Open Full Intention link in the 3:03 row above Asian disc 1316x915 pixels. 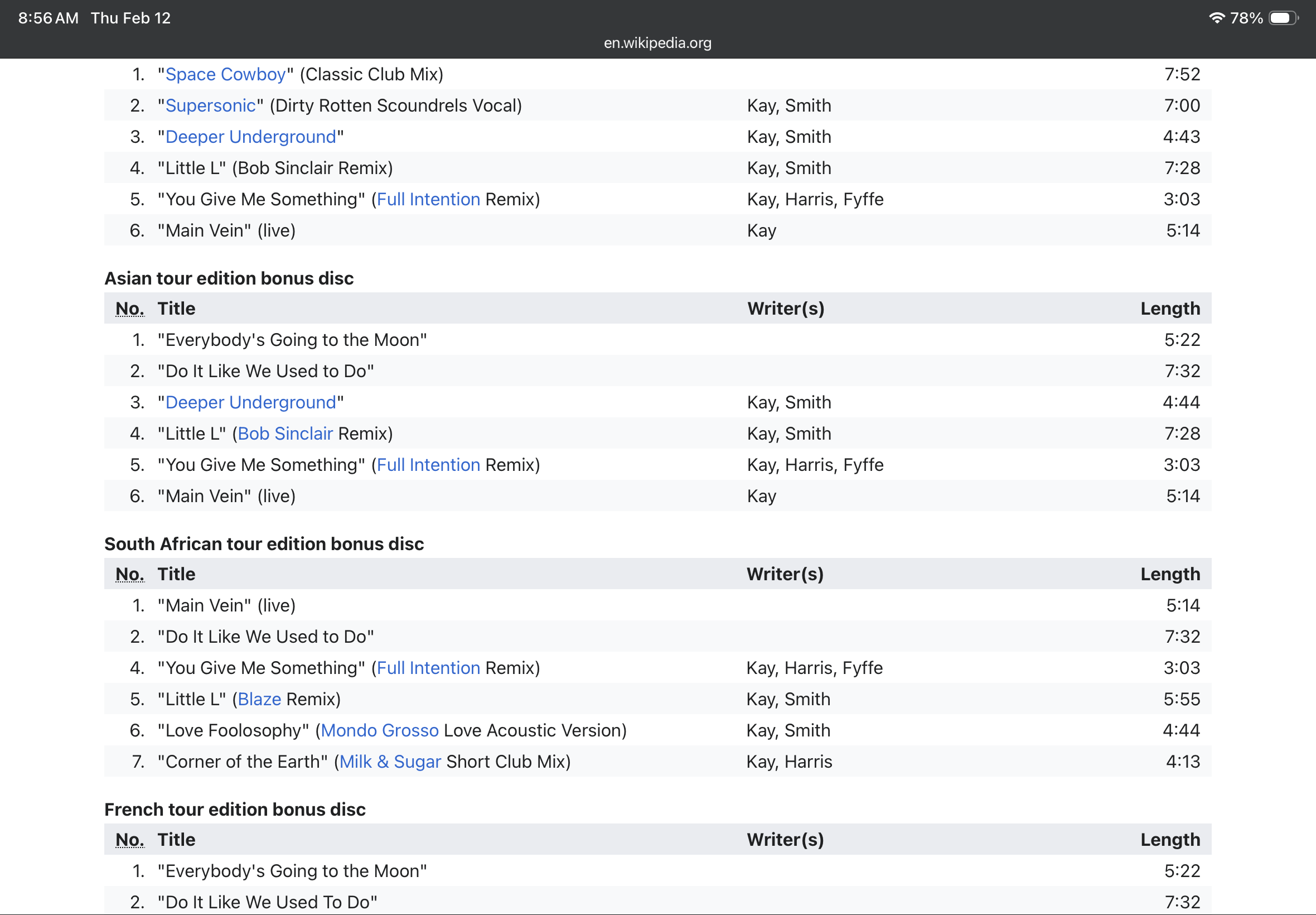(428, 199)
